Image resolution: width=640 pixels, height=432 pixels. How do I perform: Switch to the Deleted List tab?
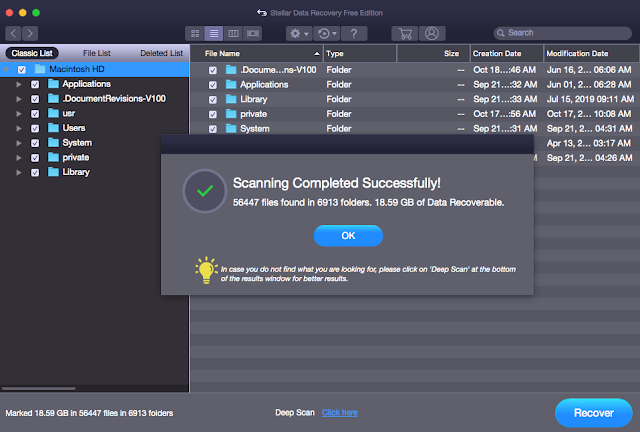click(160, 52)
